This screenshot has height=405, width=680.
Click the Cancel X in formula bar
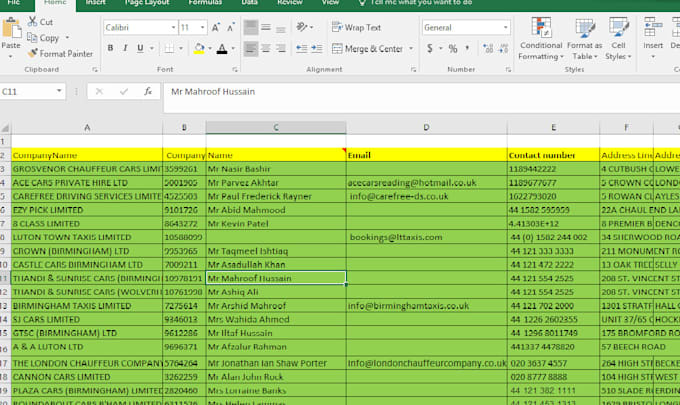pyautogui.click(x=99, y=91)
